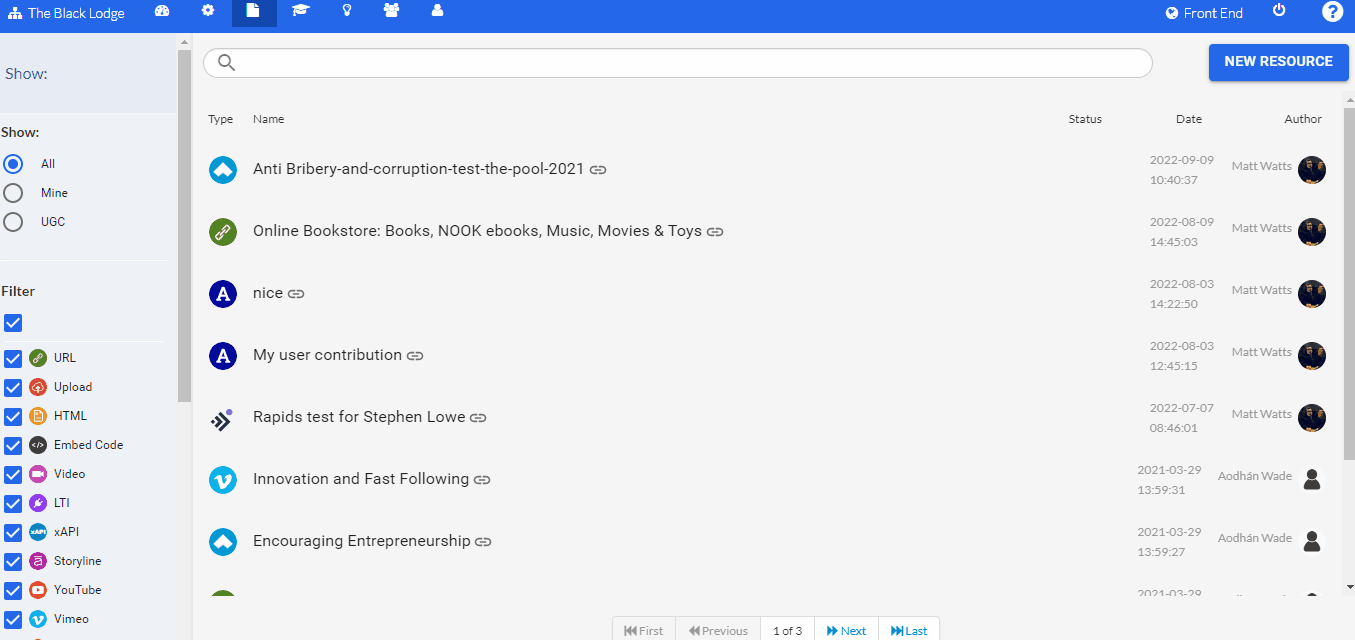
Task: Click The Black Lodge home link
Action: (67, 12)
